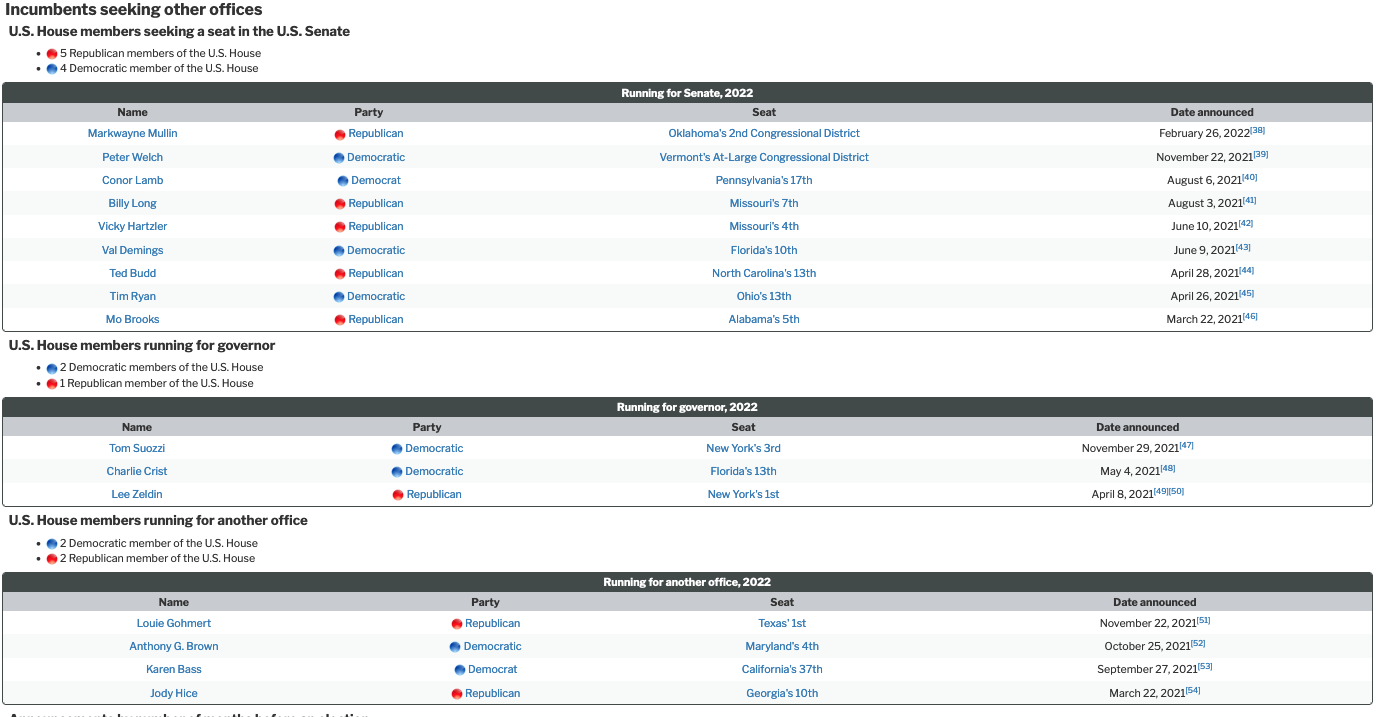1380x717 pixels.
Task: Open Missouri's 4th seat link
Action: [764, 226]
